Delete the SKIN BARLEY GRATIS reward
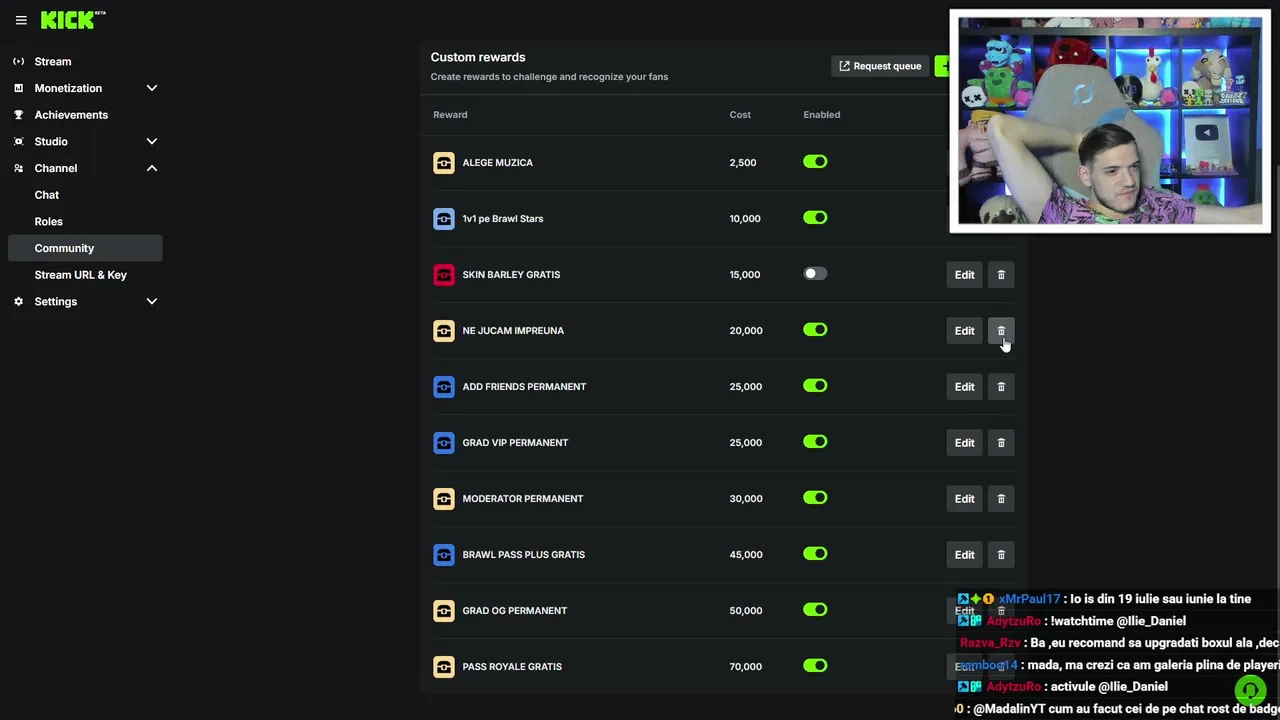The image size is (1280, 720). pos(1001,274)
